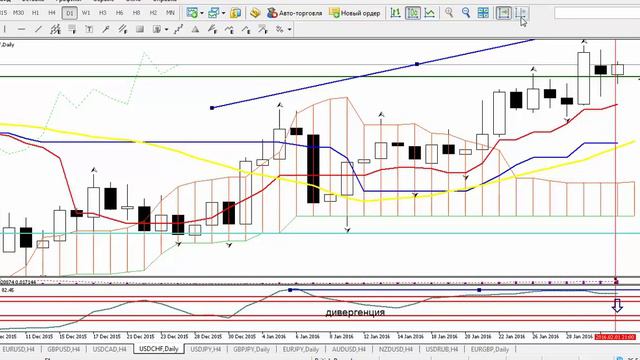Expand the profiles dropdown arrow
This screenshot has width=640, height=360.
(x=223, y=13)
